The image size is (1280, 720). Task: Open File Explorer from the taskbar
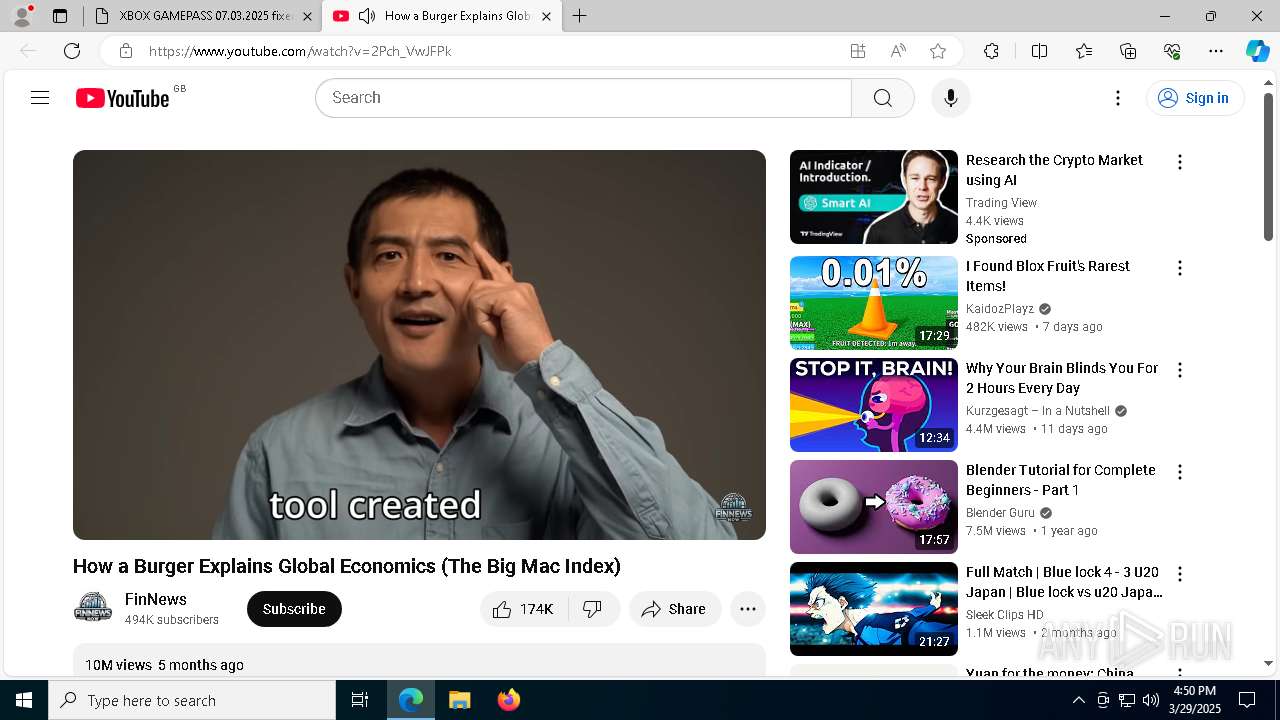(x=459, y=700)
